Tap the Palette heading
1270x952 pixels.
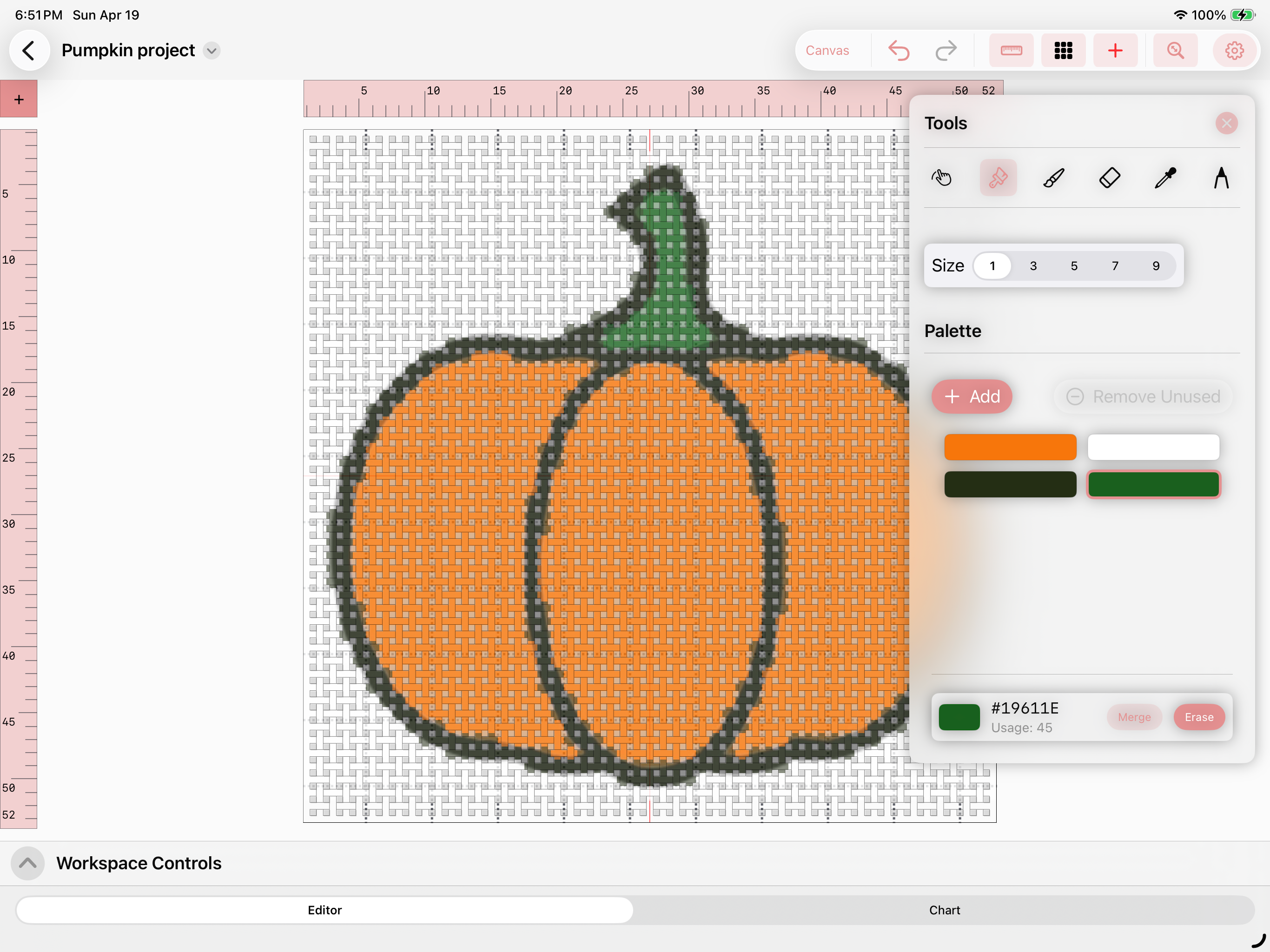coord(952,331)
